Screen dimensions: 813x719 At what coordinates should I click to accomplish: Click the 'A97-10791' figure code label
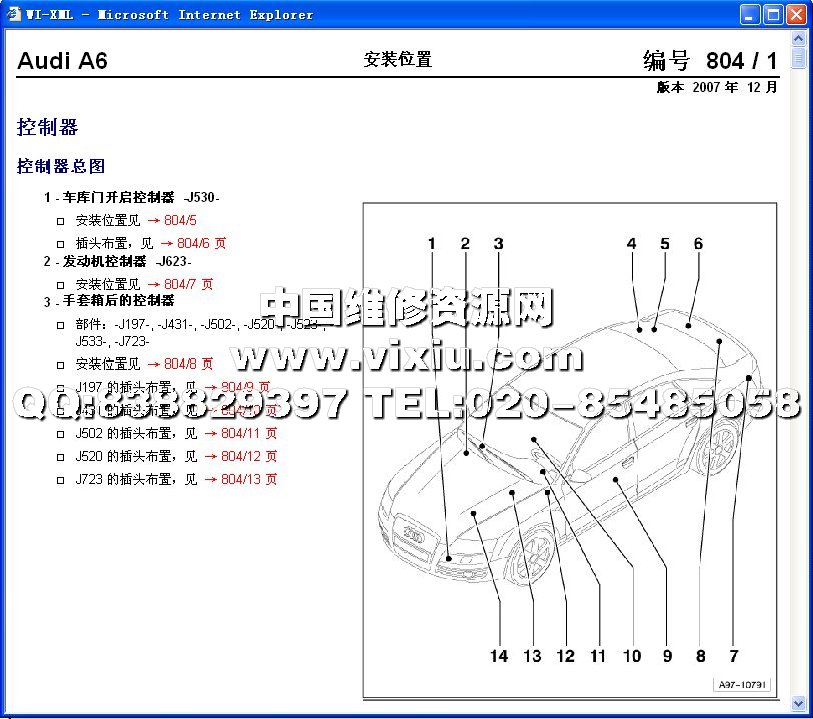point(742,684)
